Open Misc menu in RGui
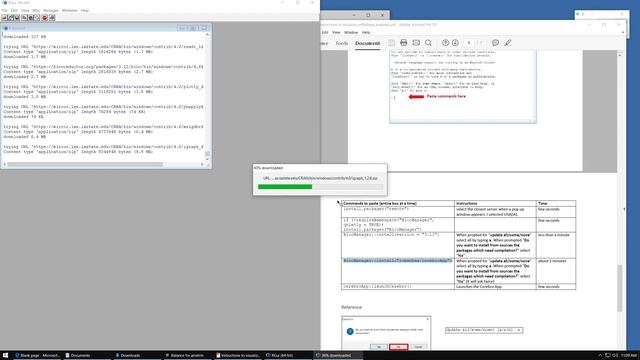 click(x=36, y=10)
